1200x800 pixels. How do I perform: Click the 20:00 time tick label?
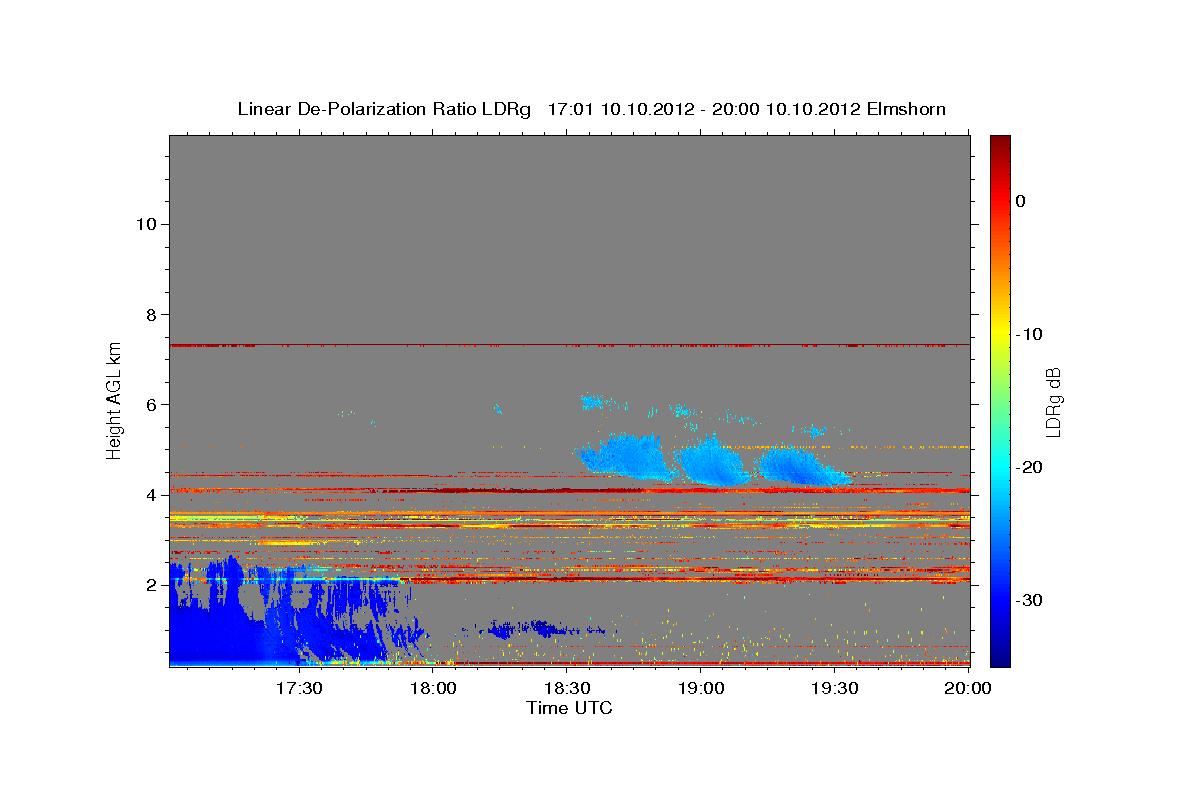(x=968, y=689)
